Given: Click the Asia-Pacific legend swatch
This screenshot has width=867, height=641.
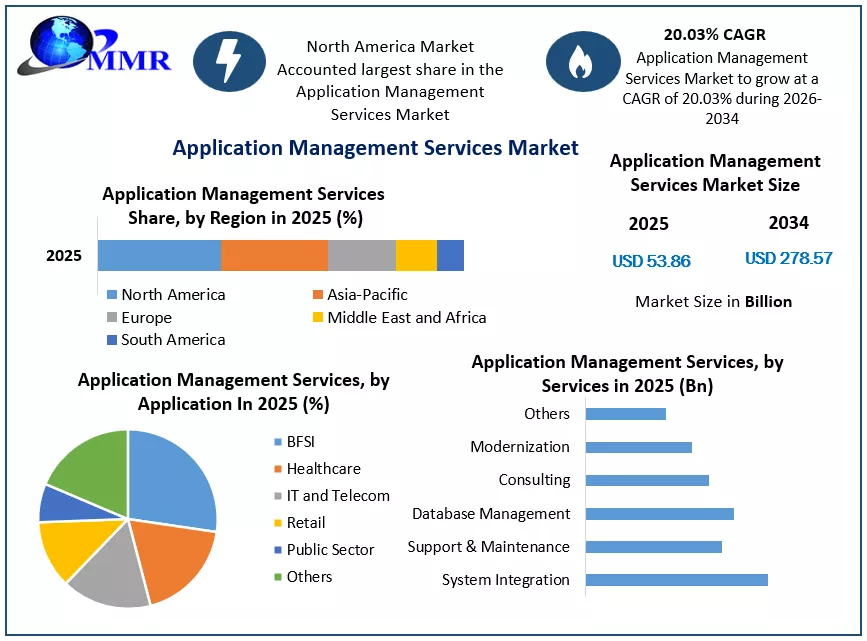Looking at the screenshot, I should point(317,295).
